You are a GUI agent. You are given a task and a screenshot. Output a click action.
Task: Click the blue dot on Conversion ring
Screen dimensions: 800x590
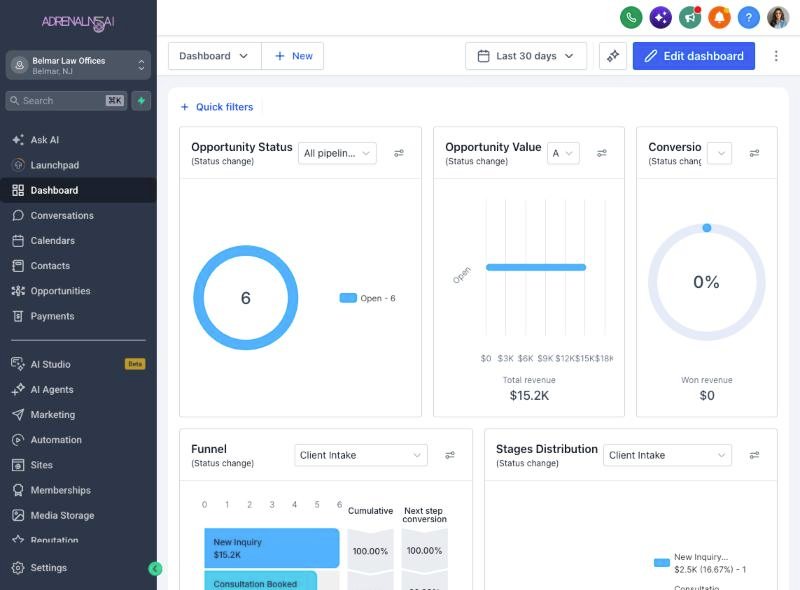point(707,228)
